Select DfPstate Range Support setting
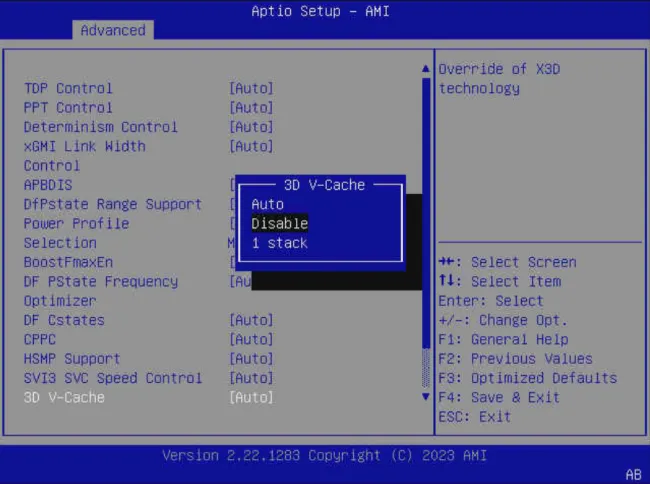The width and height of the screenshot is (650, 484). (x=112, y=204)
